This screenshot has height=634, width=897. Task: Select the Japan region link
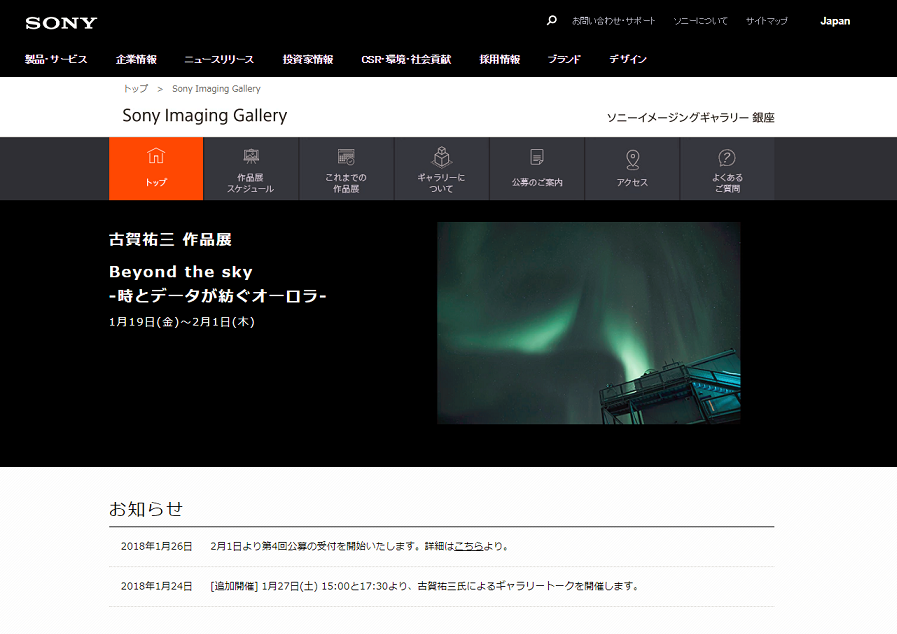[835, 21]
